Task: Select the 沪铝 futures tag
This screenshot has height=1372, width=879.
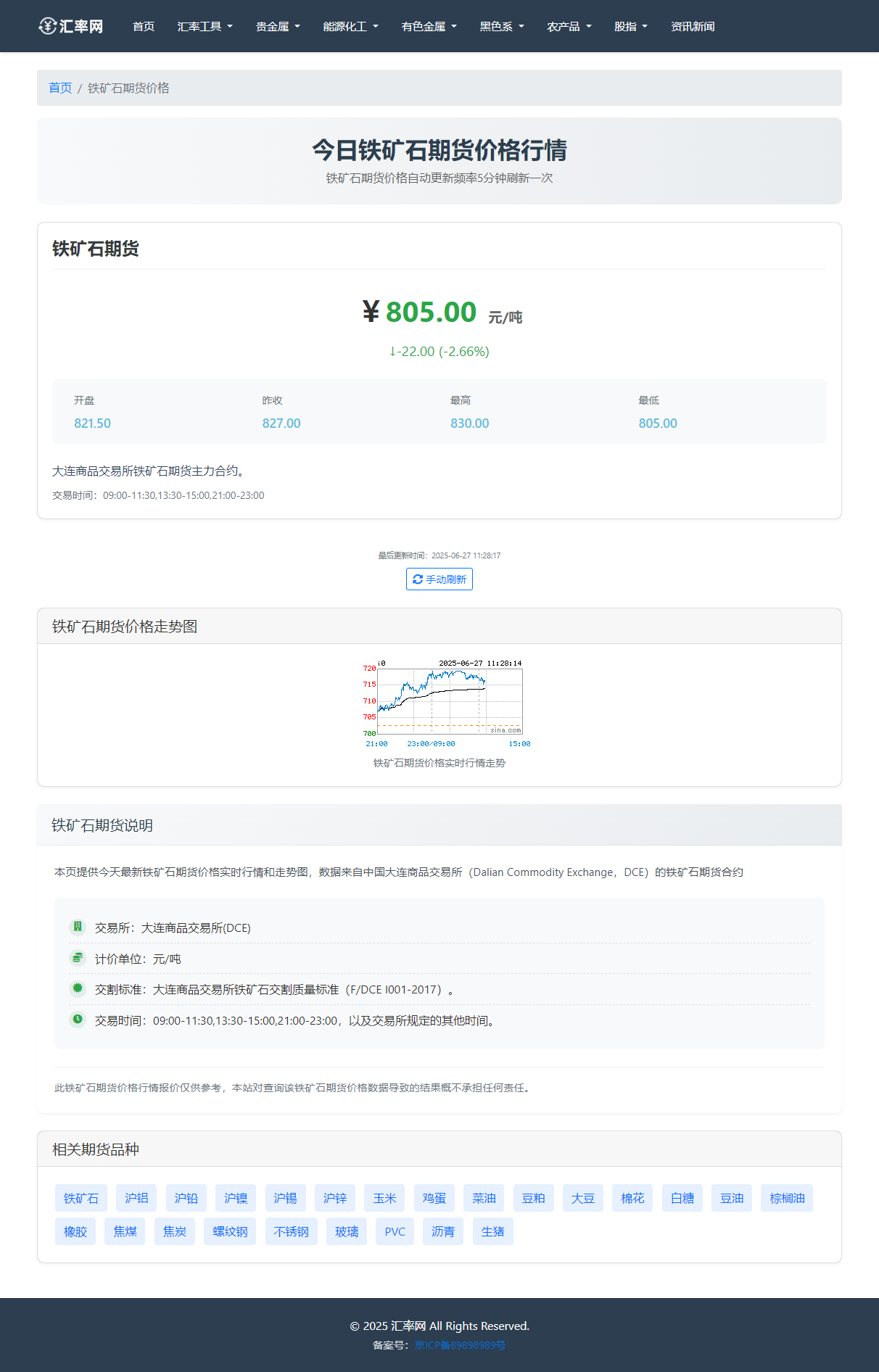Action: click(136, 1198)
